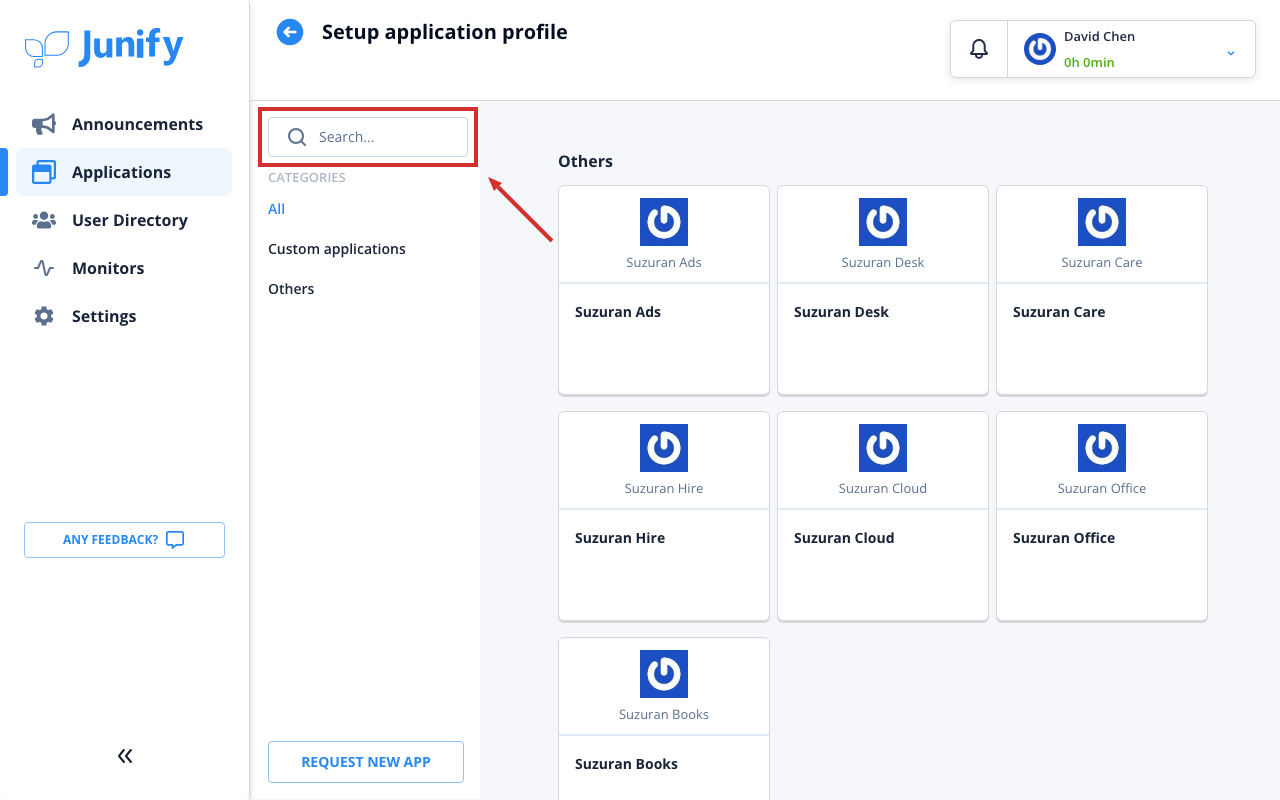Click the Any Feedback button
The image size is (1280, 800).
(x=124, y=540)
